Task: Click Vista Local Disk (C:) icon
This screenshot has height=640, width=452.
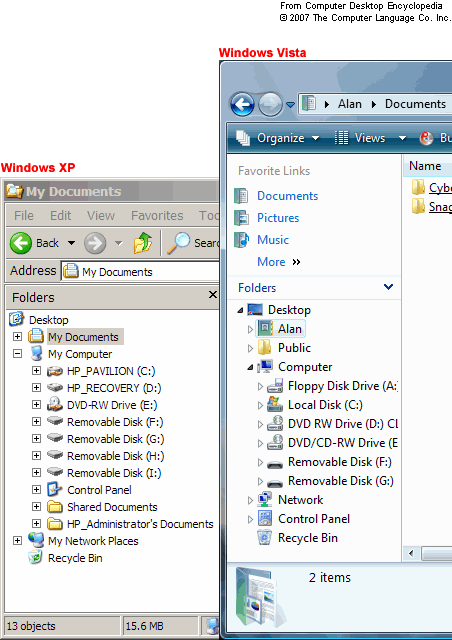Action: (x=275, y=404)
